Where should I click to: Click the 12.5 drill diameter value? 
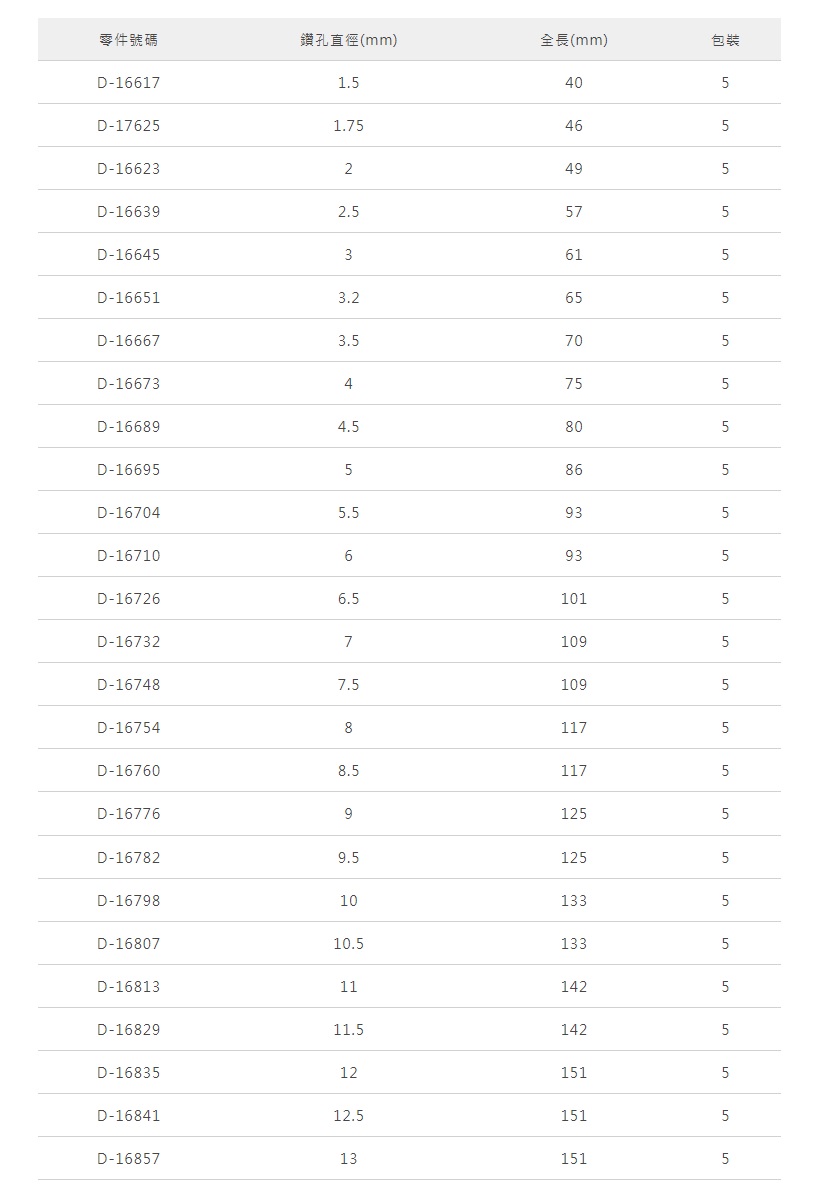[348, 1116]
